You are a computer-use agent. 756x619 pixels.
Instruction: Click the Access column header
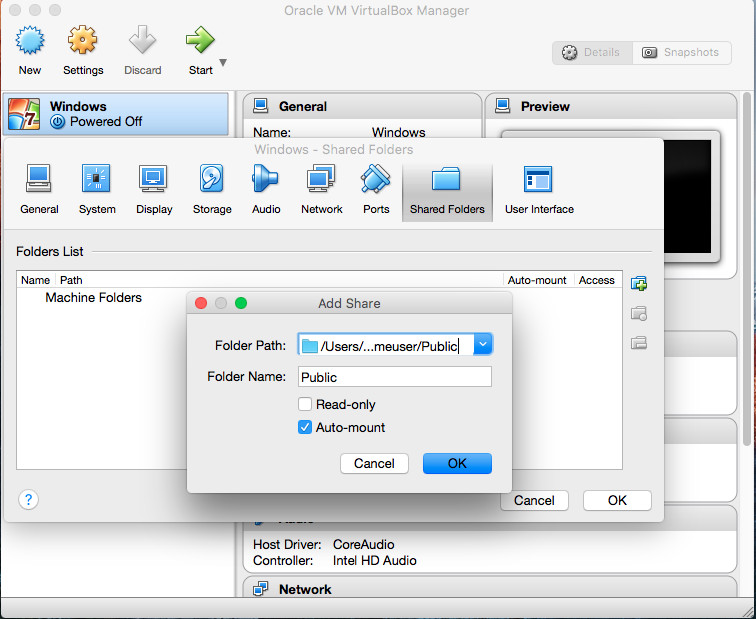coord(597,280)
